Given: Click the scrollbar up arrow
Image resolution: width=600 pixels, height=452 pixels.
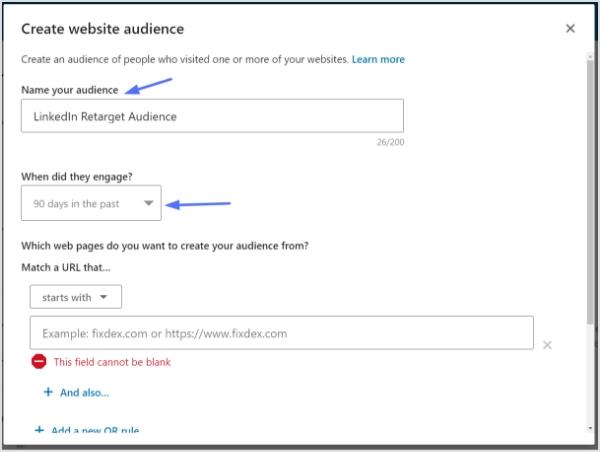Looking at the screenshot, I should (591, 57).
